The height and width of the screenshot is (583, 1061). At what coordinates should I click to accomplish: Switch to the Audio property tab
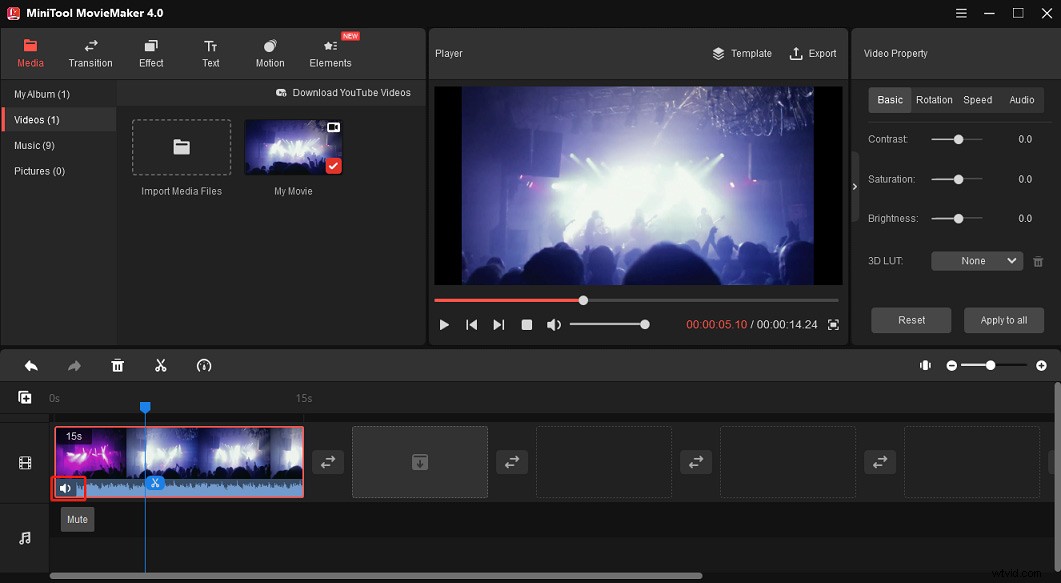click(1021, 100)
